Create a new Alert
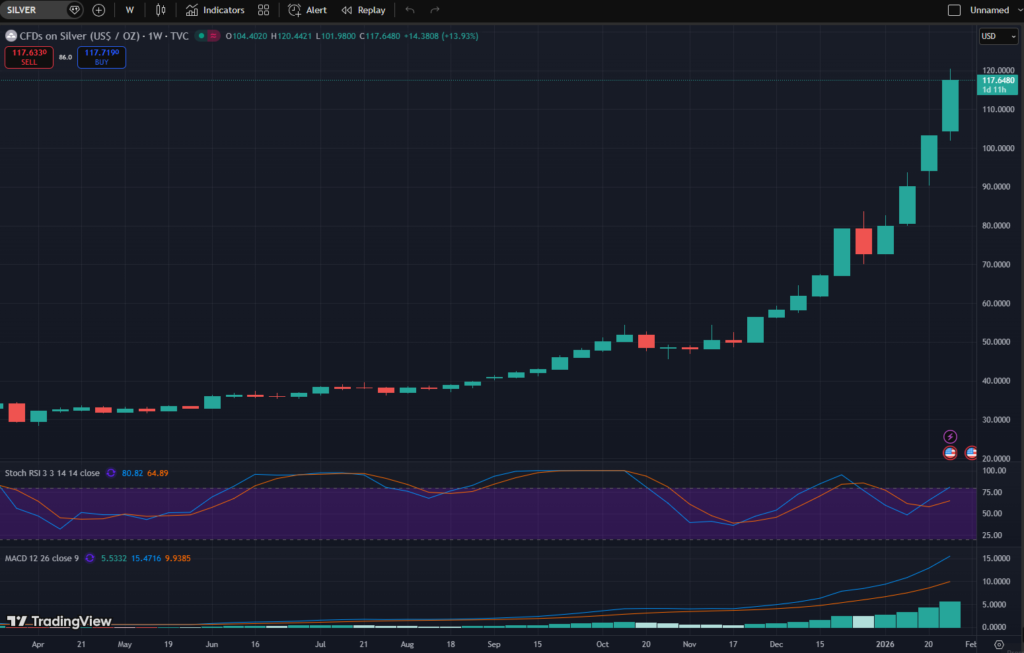Viewport: 1024px width, 653px height. (307, 10)
